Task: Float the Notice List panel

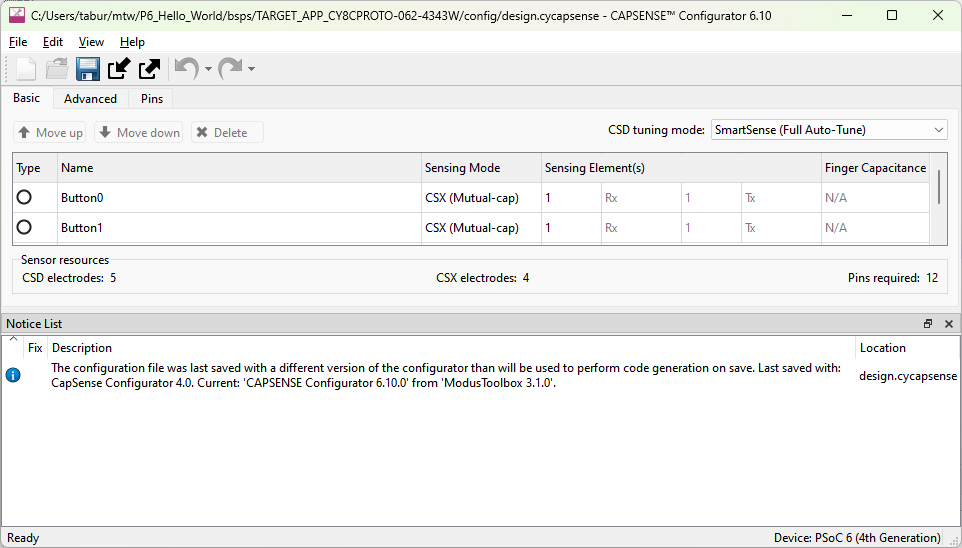Action: click(928, 324)
